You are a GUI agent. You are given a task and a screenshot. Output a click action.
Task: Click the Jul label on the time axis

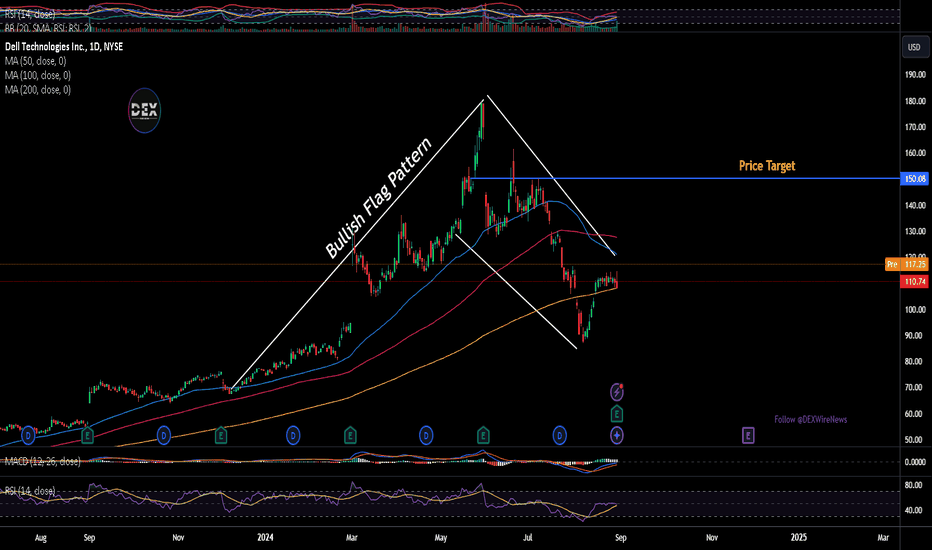528,538
